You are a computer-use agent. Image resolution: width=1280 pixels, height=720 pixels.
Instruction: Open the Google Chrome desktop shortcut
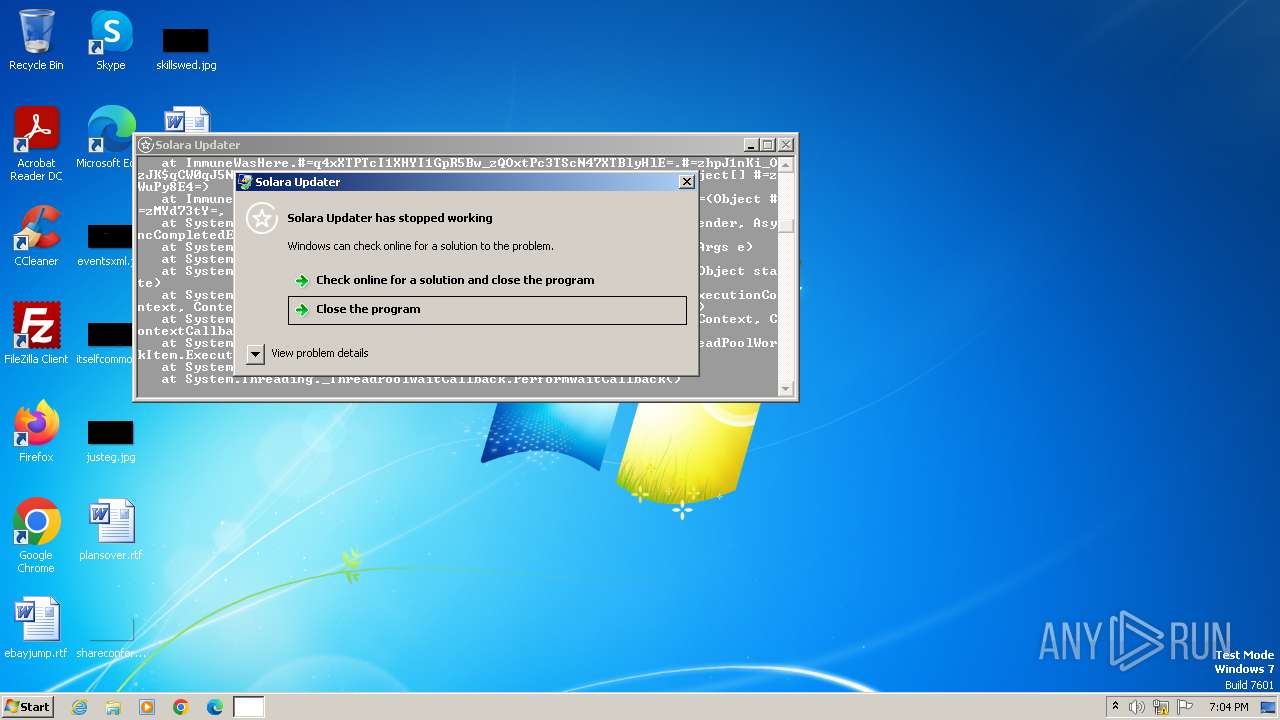(x=36, y=536)
